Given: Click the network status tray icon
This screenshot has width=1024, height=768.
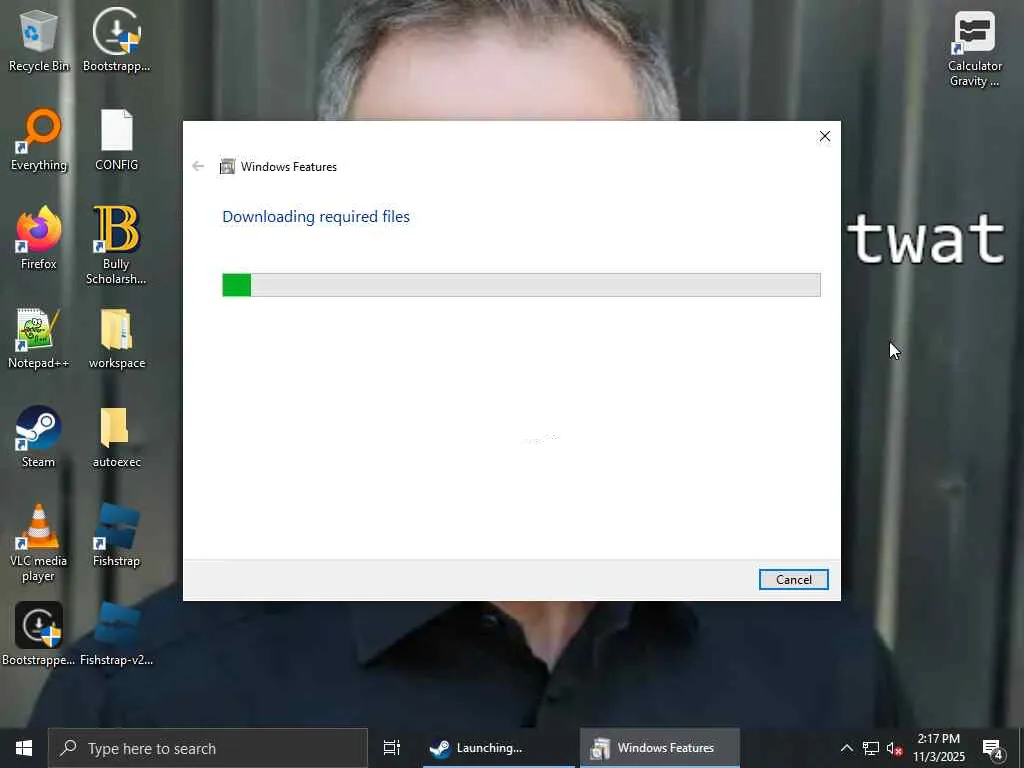Looking at the screenshot, I should 871,748.
